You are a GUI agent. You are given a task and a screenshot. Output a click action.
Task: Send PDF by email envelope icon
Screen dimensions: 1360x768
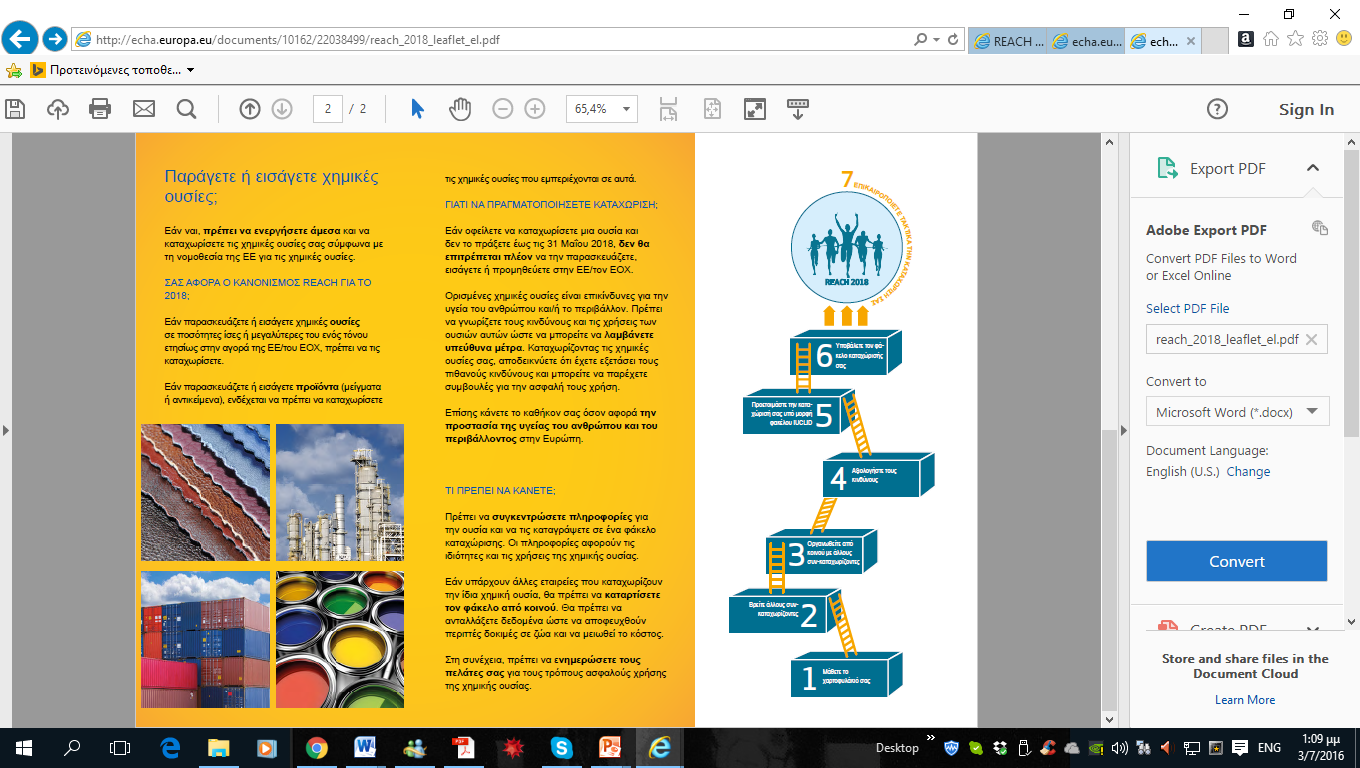pyautogui.click(x=144, y=109)
